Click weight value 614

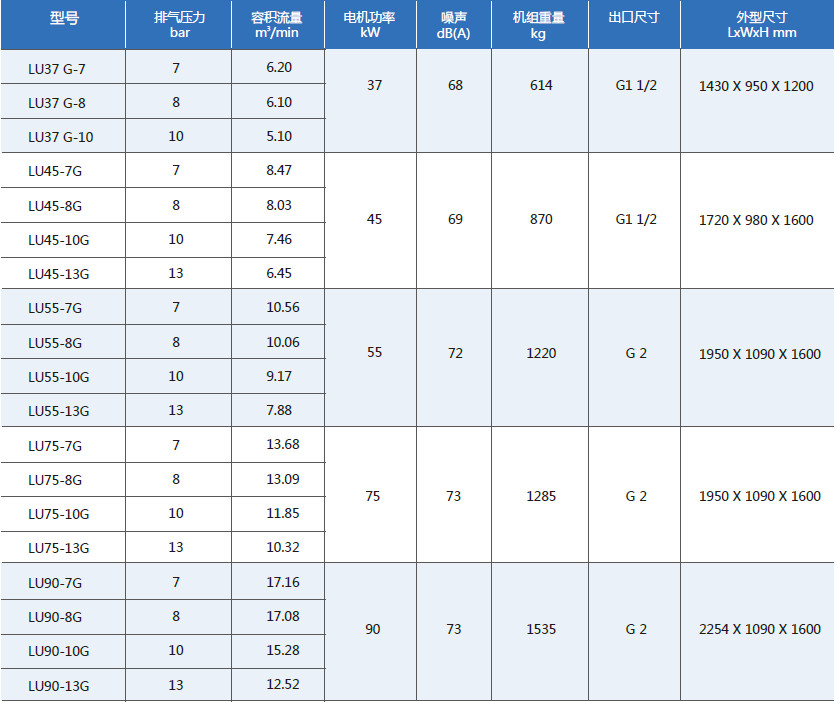[x=541, y=85]
